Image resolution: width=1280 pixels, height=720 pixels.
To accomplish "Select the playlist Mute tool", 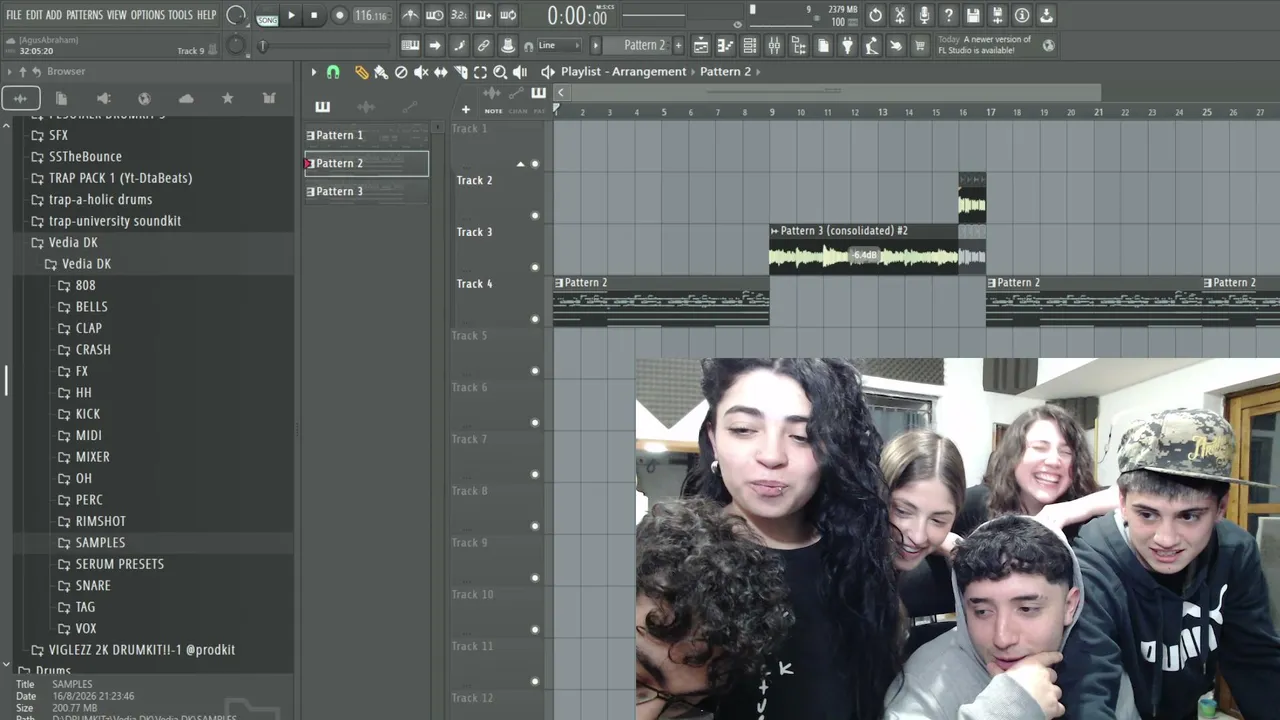I will point(421,72).
